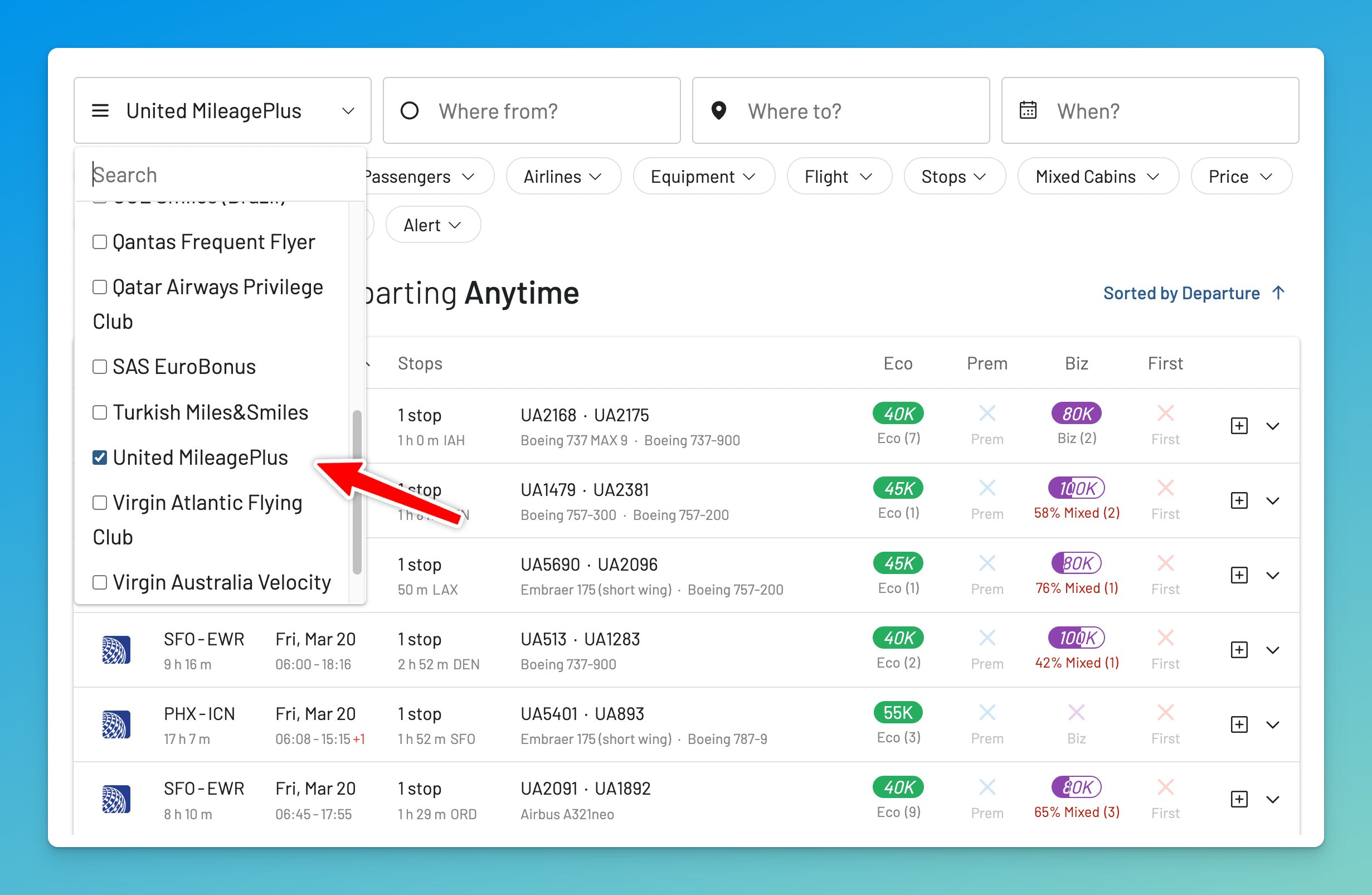Click the circle icon in Where from field

pyautogui.click(x=409, y=111)
